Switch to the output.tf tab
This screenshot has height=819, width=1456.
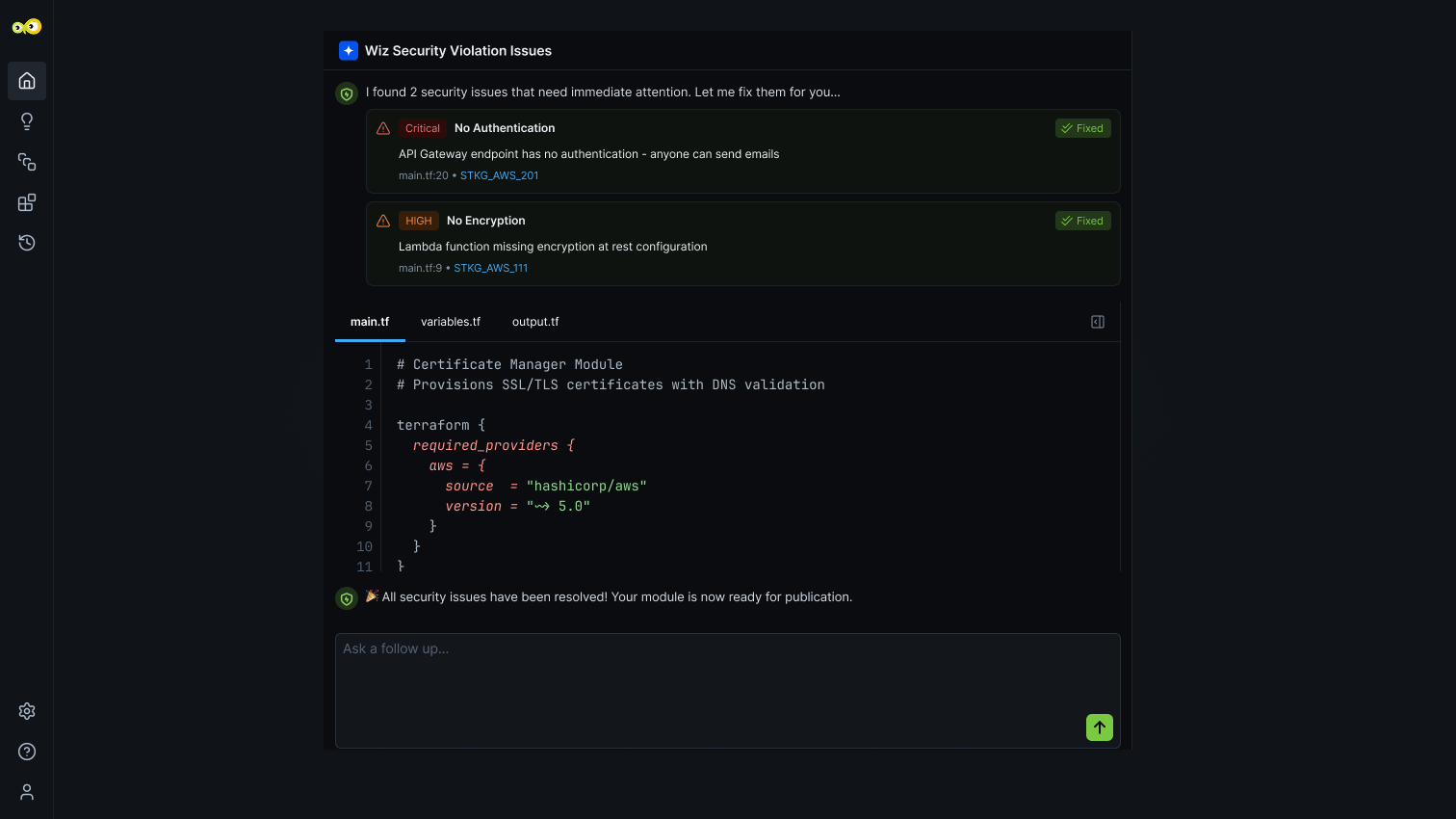tap(535, 322)
